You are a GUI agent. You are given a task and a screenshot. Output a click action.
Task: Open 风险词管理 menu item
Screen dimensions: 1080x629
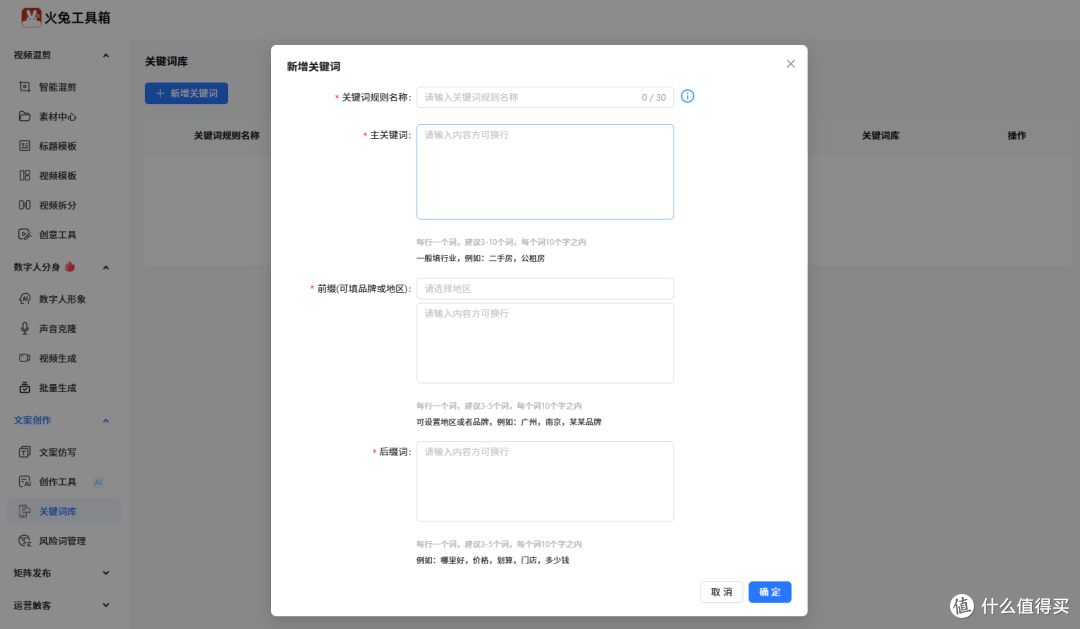[64, 541]
